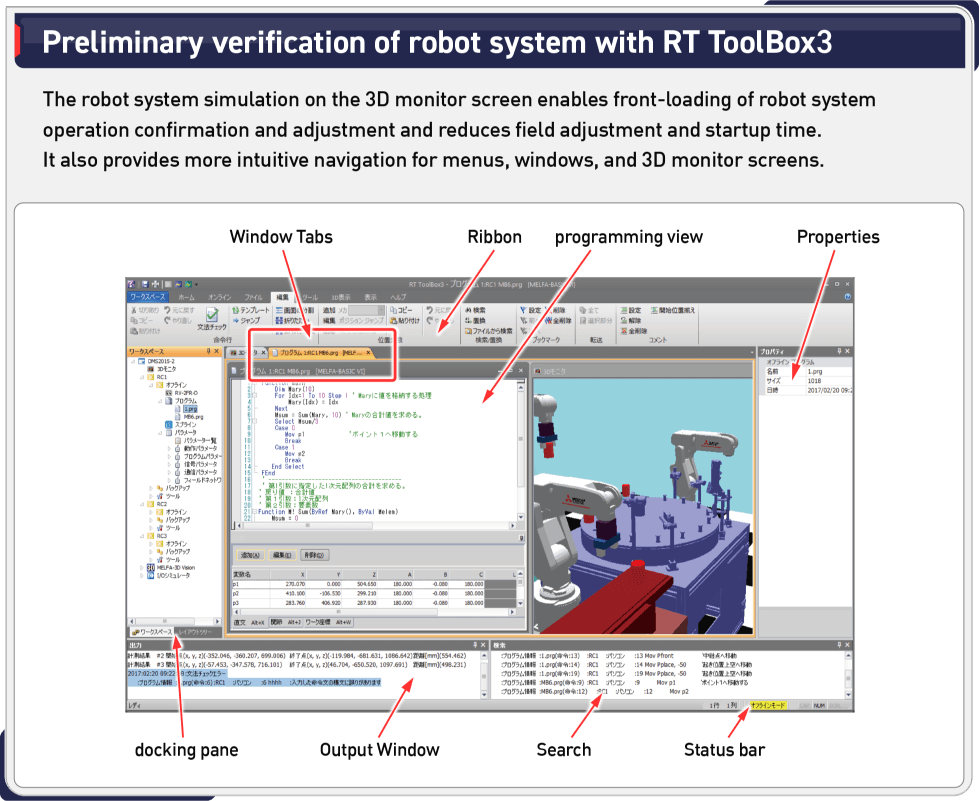Click the ファイルから検索 find-in-files icon

(466, 331)
